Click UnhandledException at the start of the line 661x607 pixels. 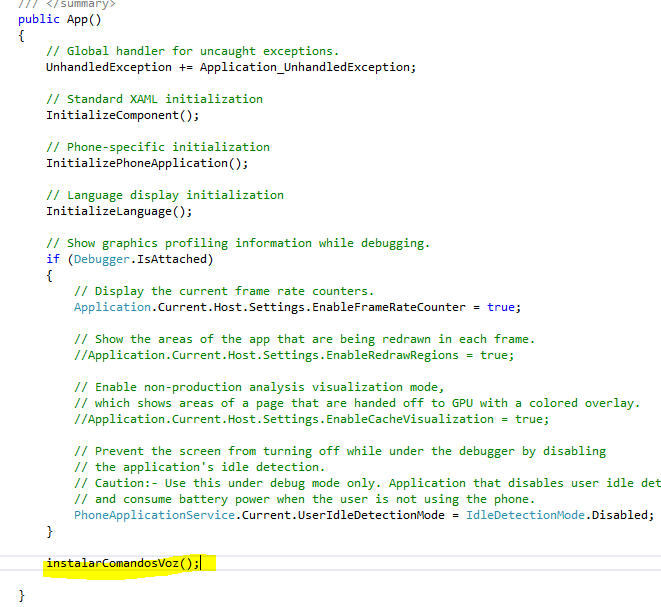point(109,67)
